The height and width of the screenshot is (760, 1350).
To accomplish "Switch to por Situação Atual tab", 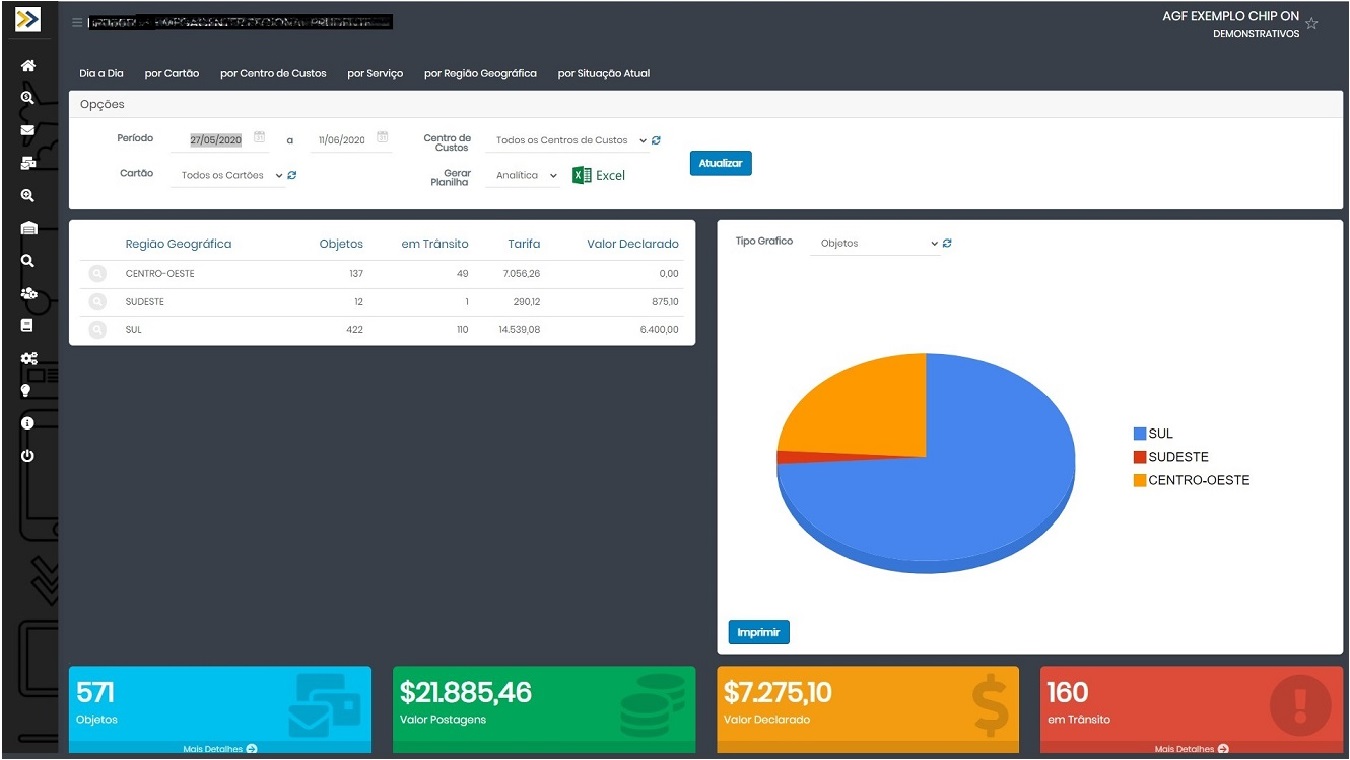I will [x=604, y=73].
